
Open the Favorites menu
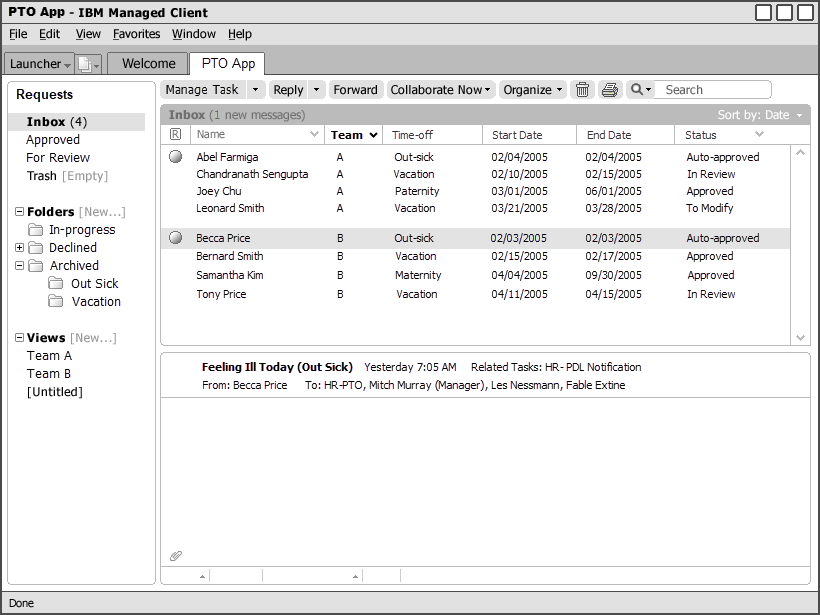pos(136,34)
